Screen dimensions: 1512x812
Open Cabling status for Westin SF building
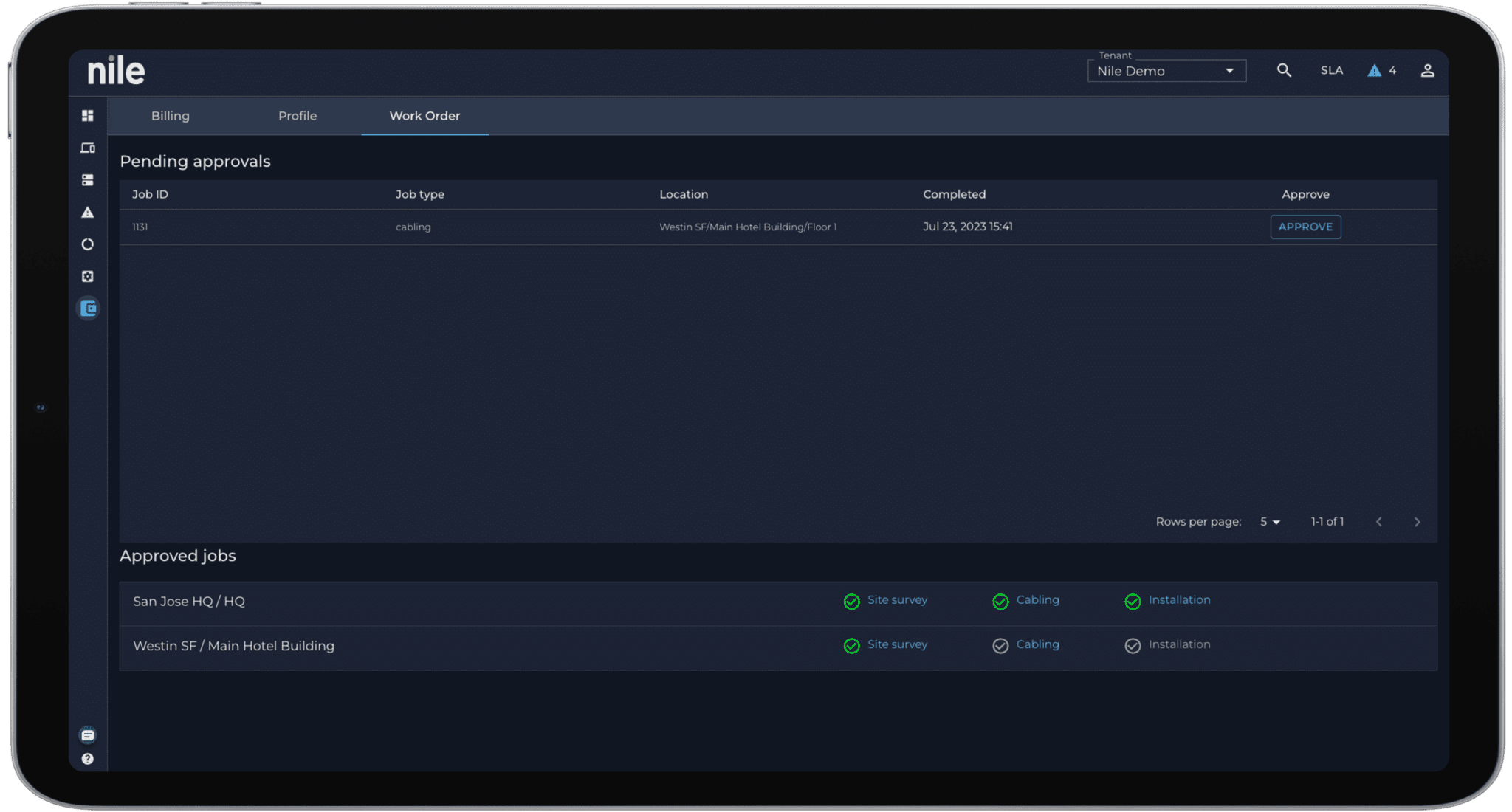[x=1026, y=645]
